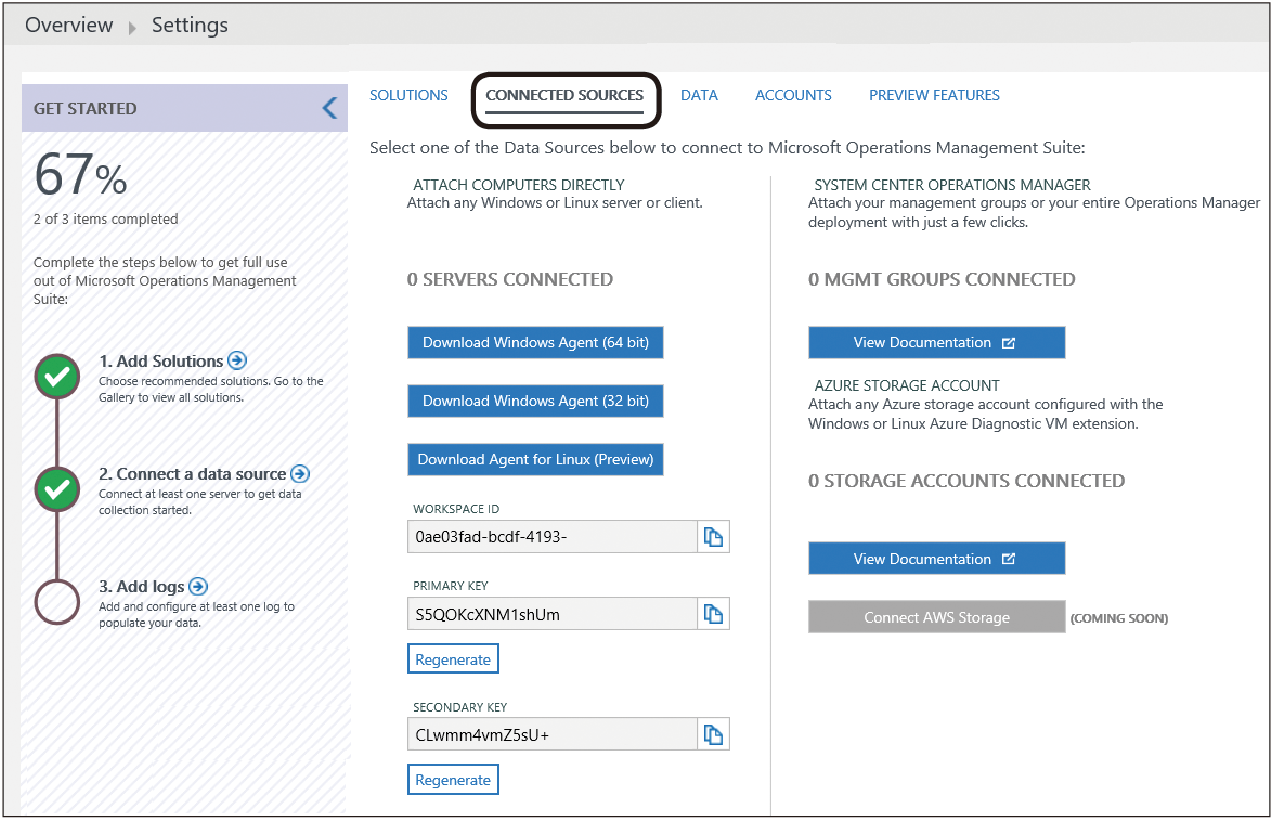Screen dimensions: 1274x821
Task: Click the 'GET STARTED' panel title
Action: point(85,108)
